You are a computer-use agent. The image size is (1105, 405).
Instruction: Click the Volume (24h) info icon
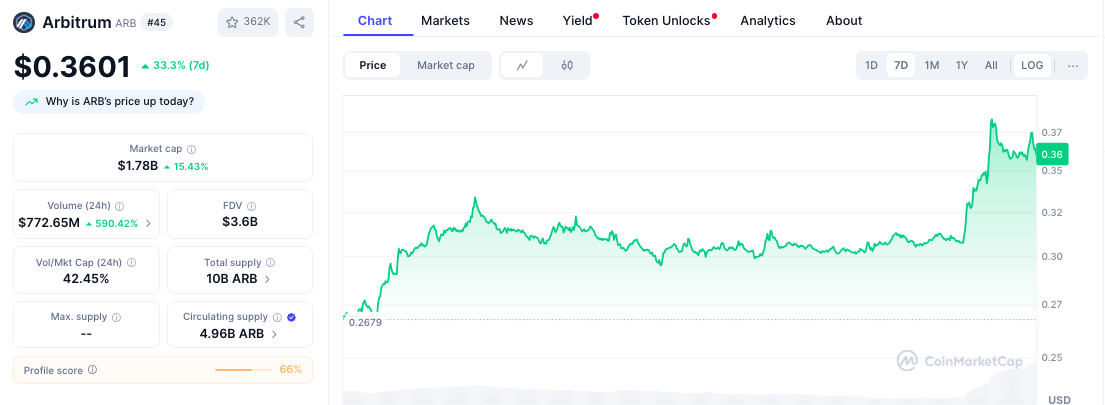pos(119,206)
